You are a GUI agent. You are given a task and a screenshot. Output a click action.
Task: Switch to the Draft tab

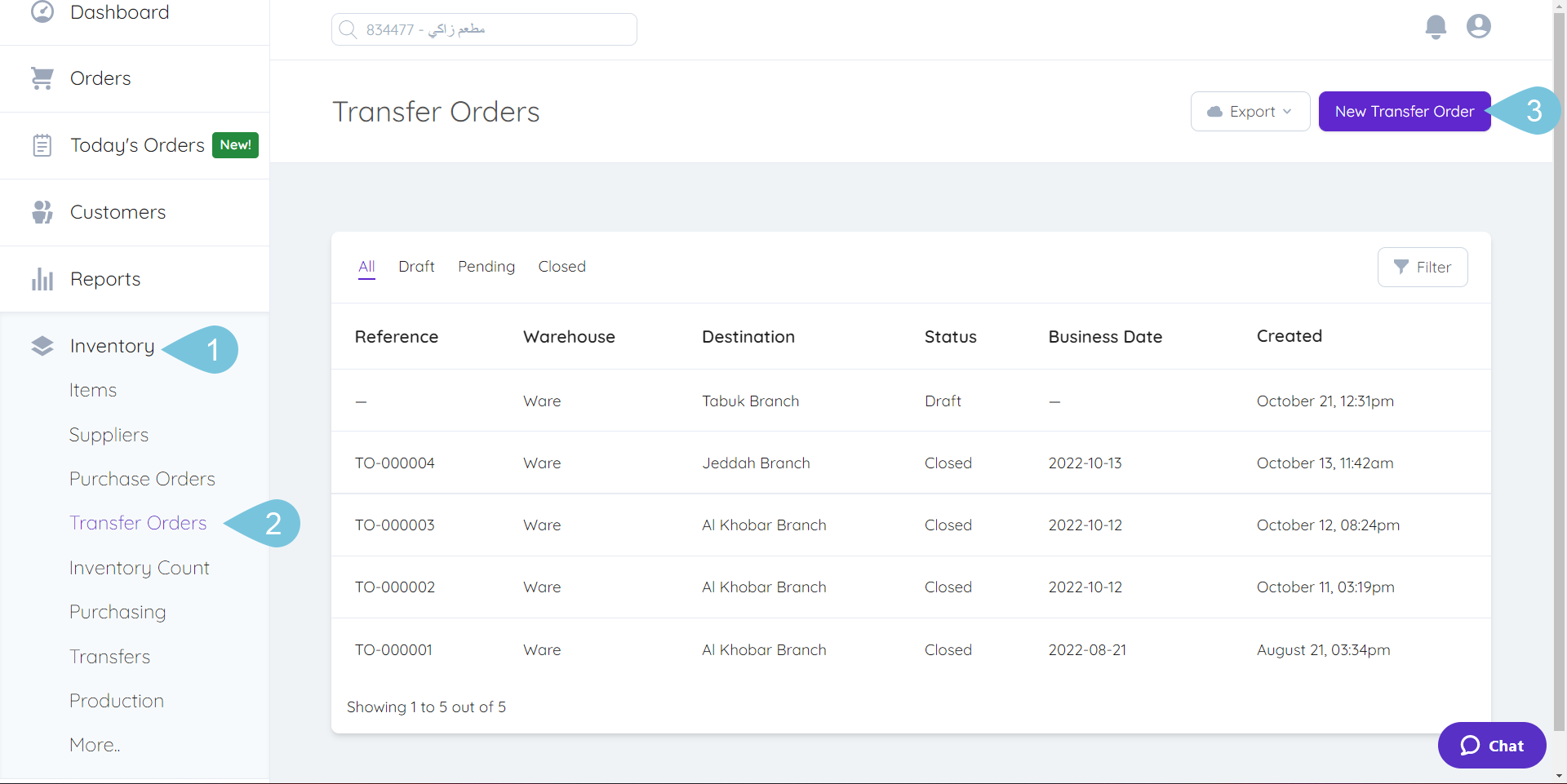point(416,266)
